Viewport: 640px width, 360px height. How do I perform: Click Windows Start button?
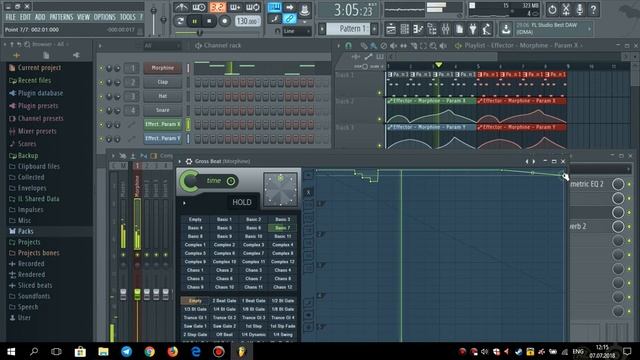(11, 351)
